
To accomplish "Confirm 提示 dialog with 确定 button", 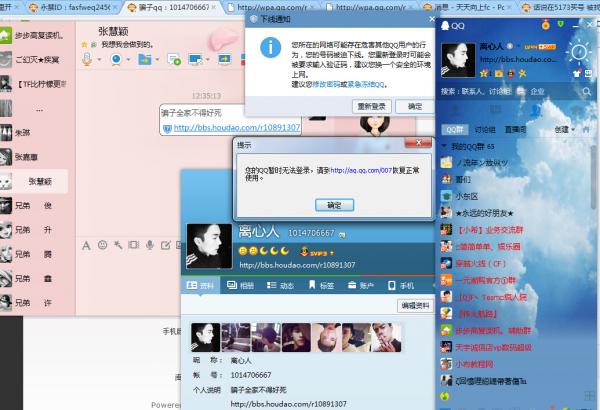I will [x=334, y=205].
